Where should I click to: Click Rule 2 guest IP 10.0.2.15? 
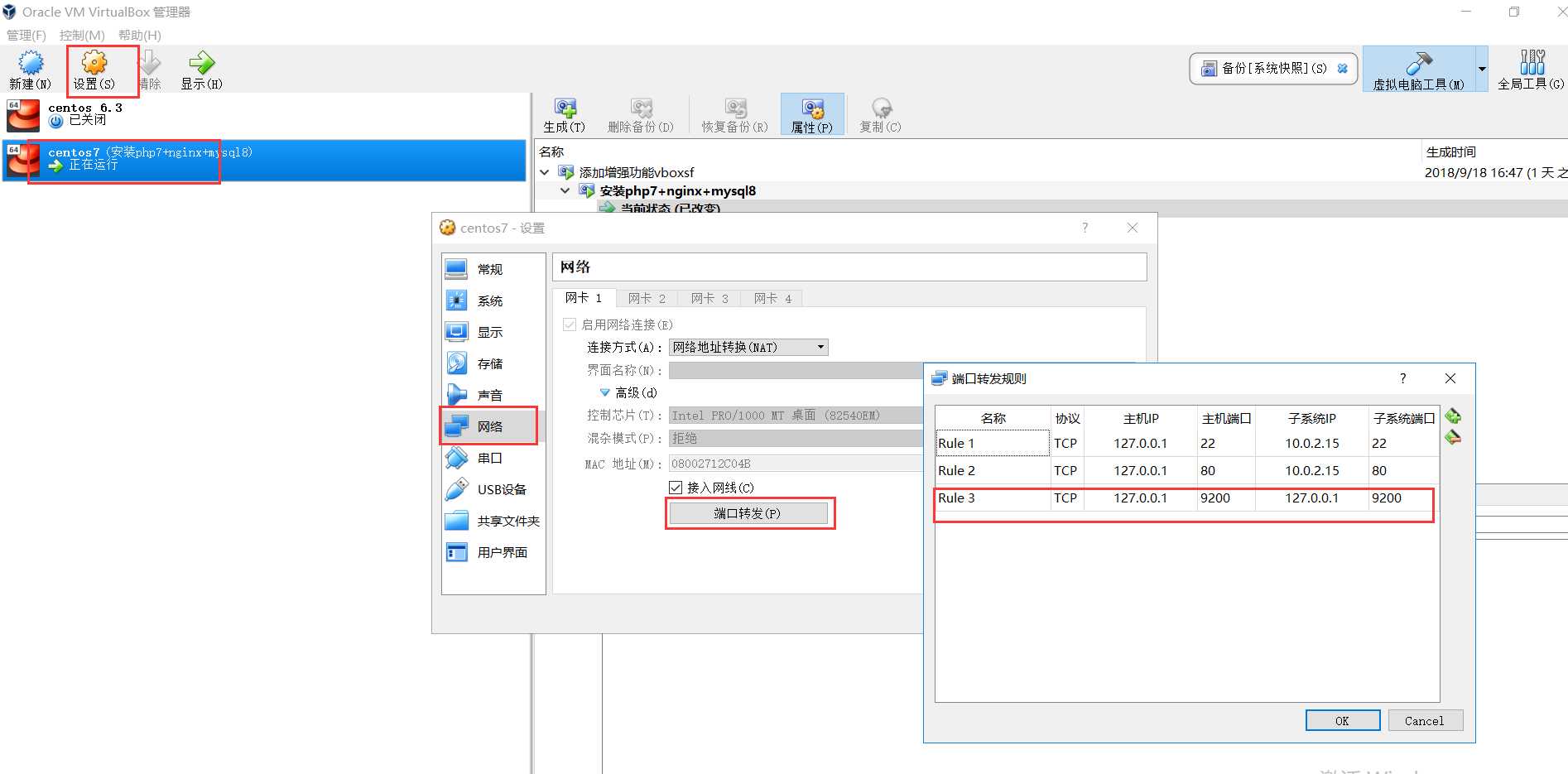coord(1311,470)
